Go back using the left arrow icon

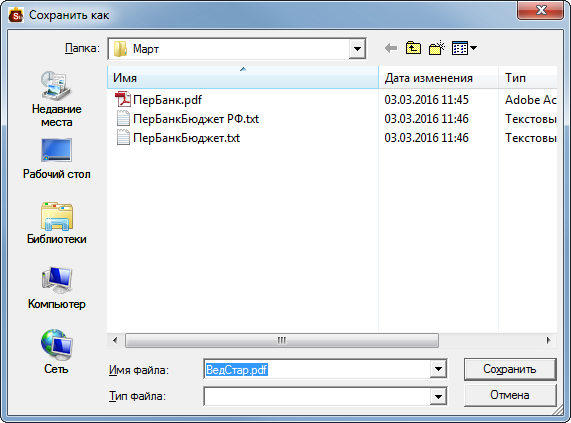pyautogui.click(x=391, y=48)
